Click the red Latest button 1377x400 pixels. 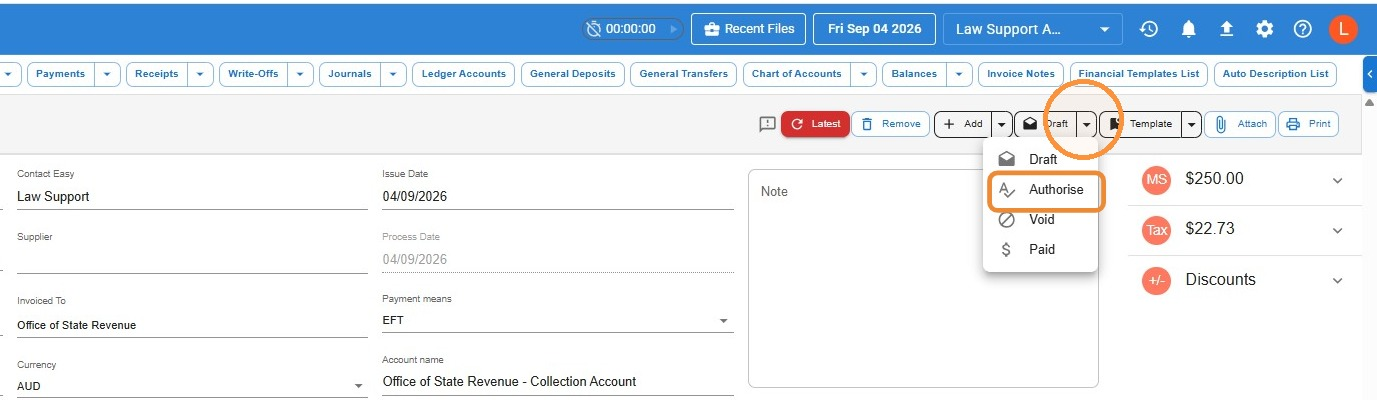coord(815,124)
